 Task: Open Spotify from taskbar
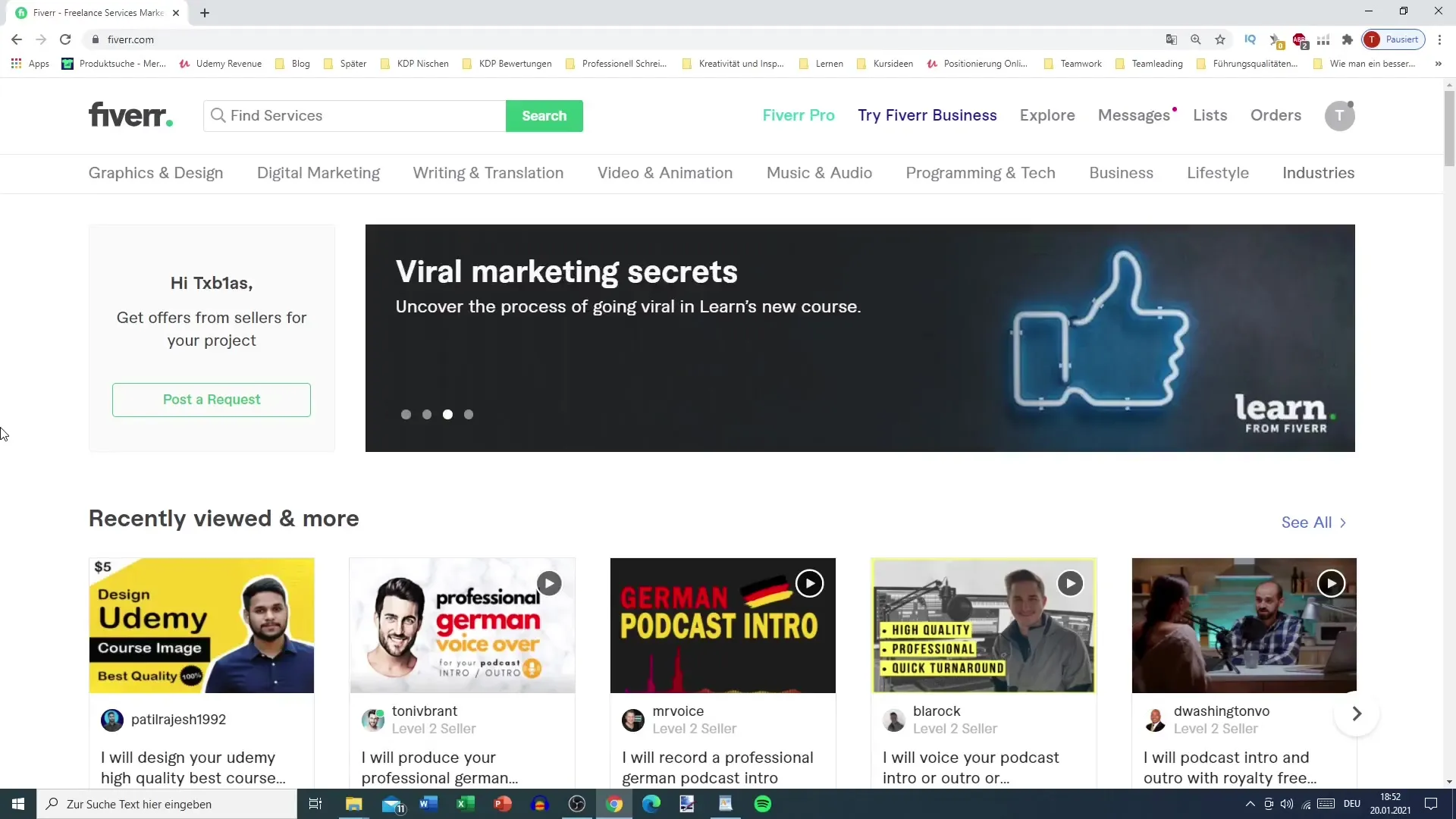point(763,804)
